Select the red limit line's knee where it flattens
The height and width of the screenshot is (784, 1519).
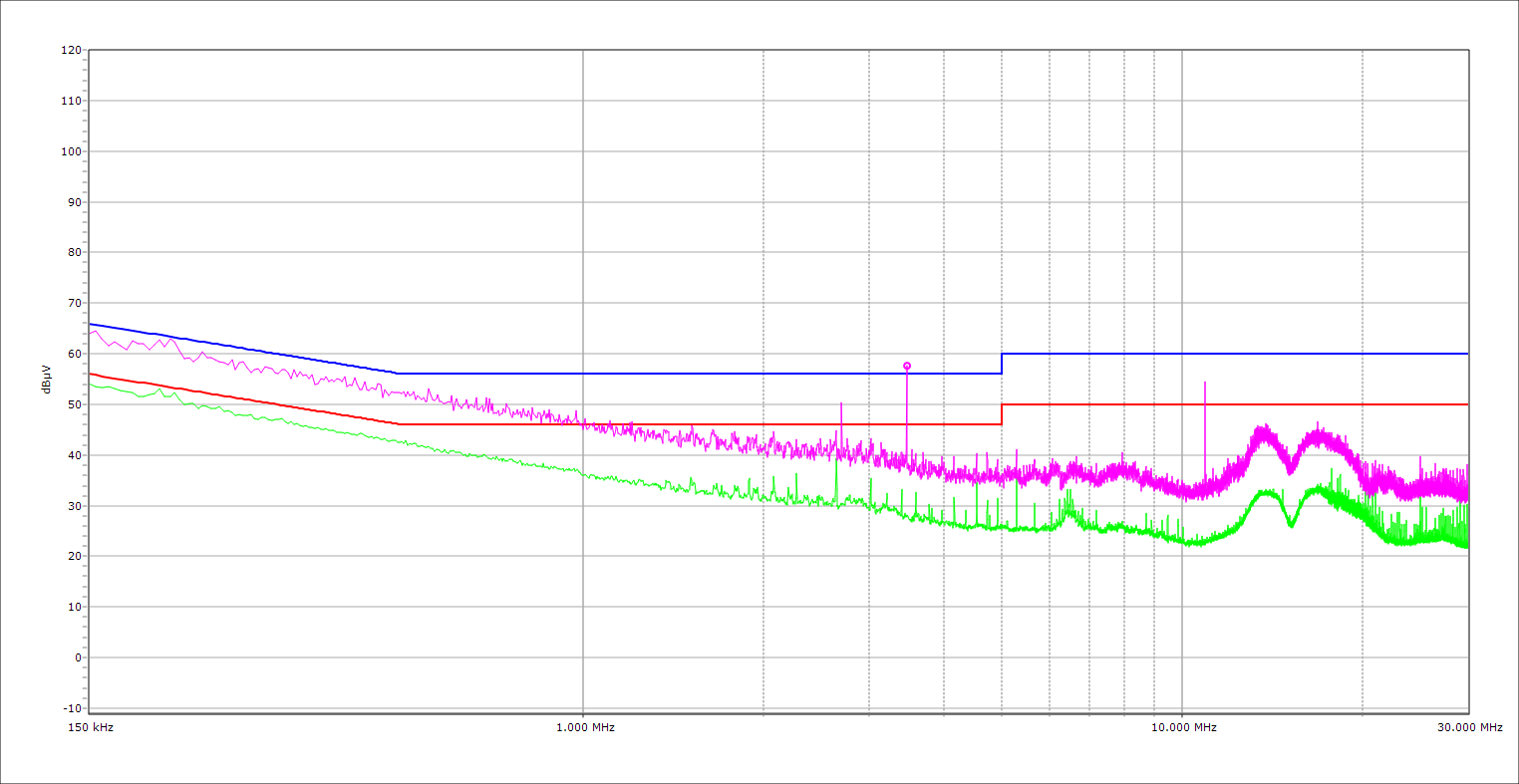[x=399, y=424]
